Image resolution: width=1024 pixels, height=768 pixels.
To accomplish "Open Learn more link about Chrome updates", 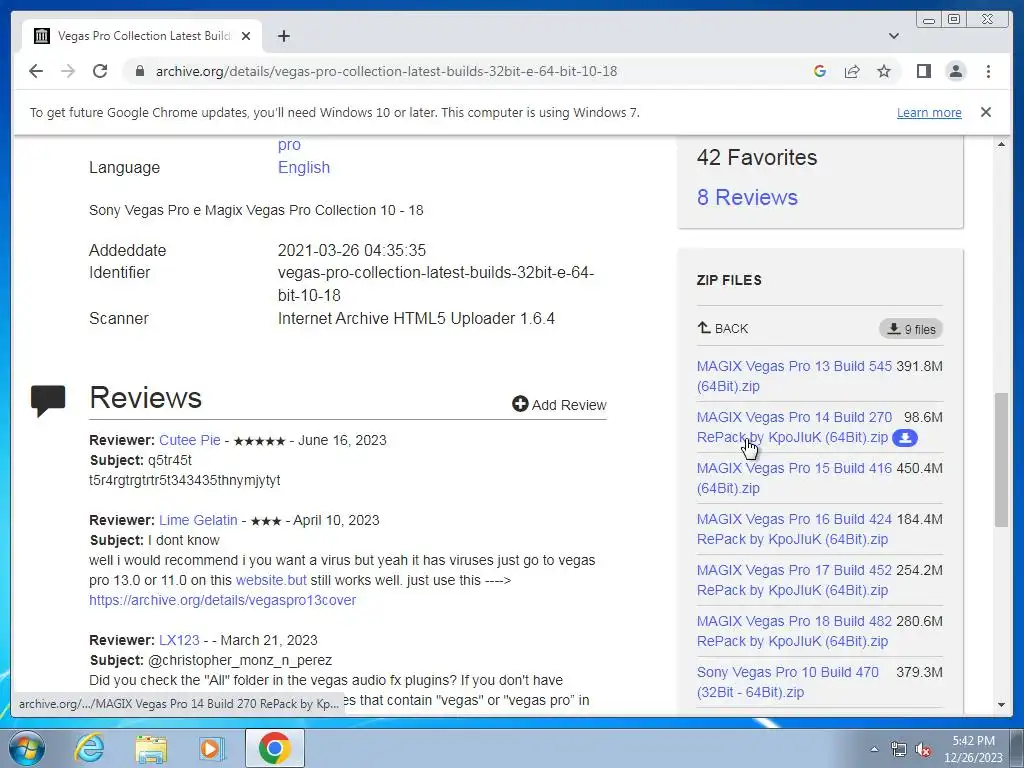I will coord(929,112).
